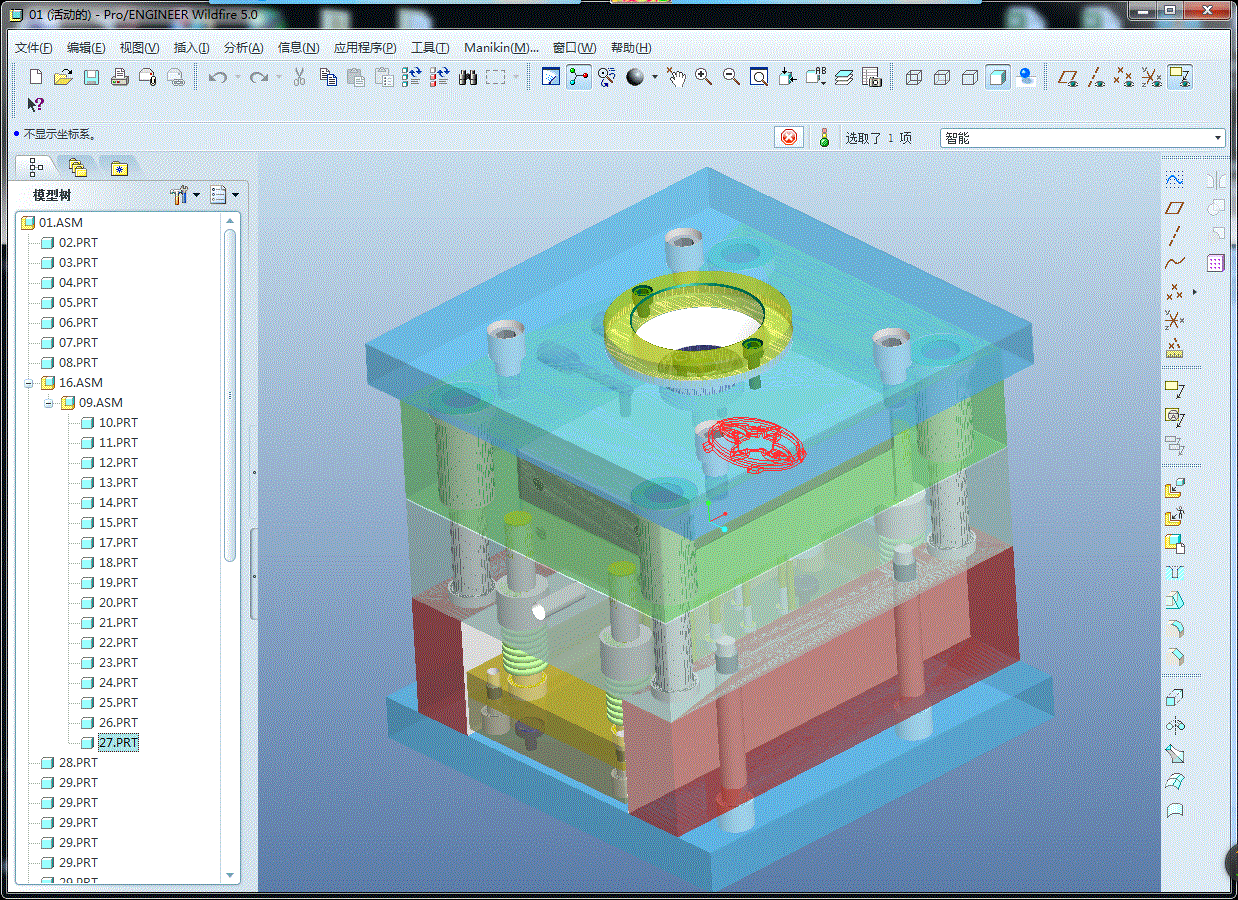Select the Wireframe display style icon

click(x=914, y=77)
